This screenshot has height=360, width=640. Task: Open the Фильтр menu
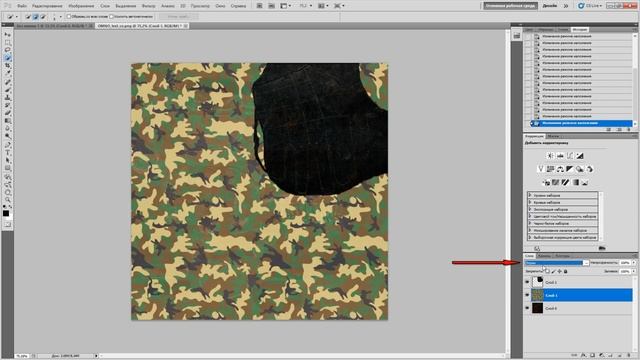click(x=149, y=6)
